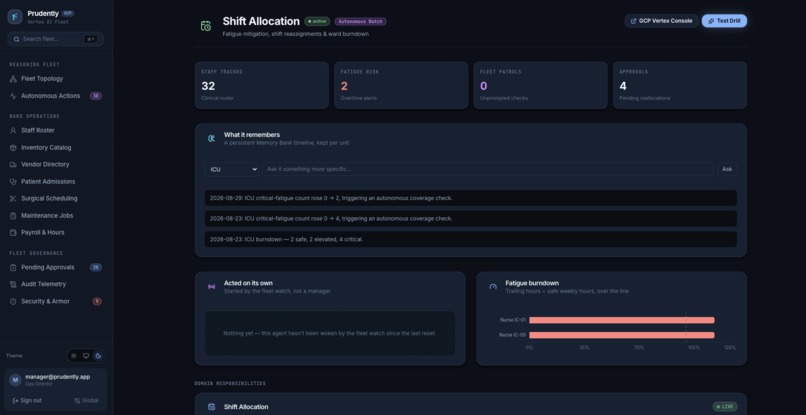Image resolution: width=806 pixels, height=415 pixels.
Task: Click the Pending Approvals clipboard-check icon
Action: click(x=13, y=267)
